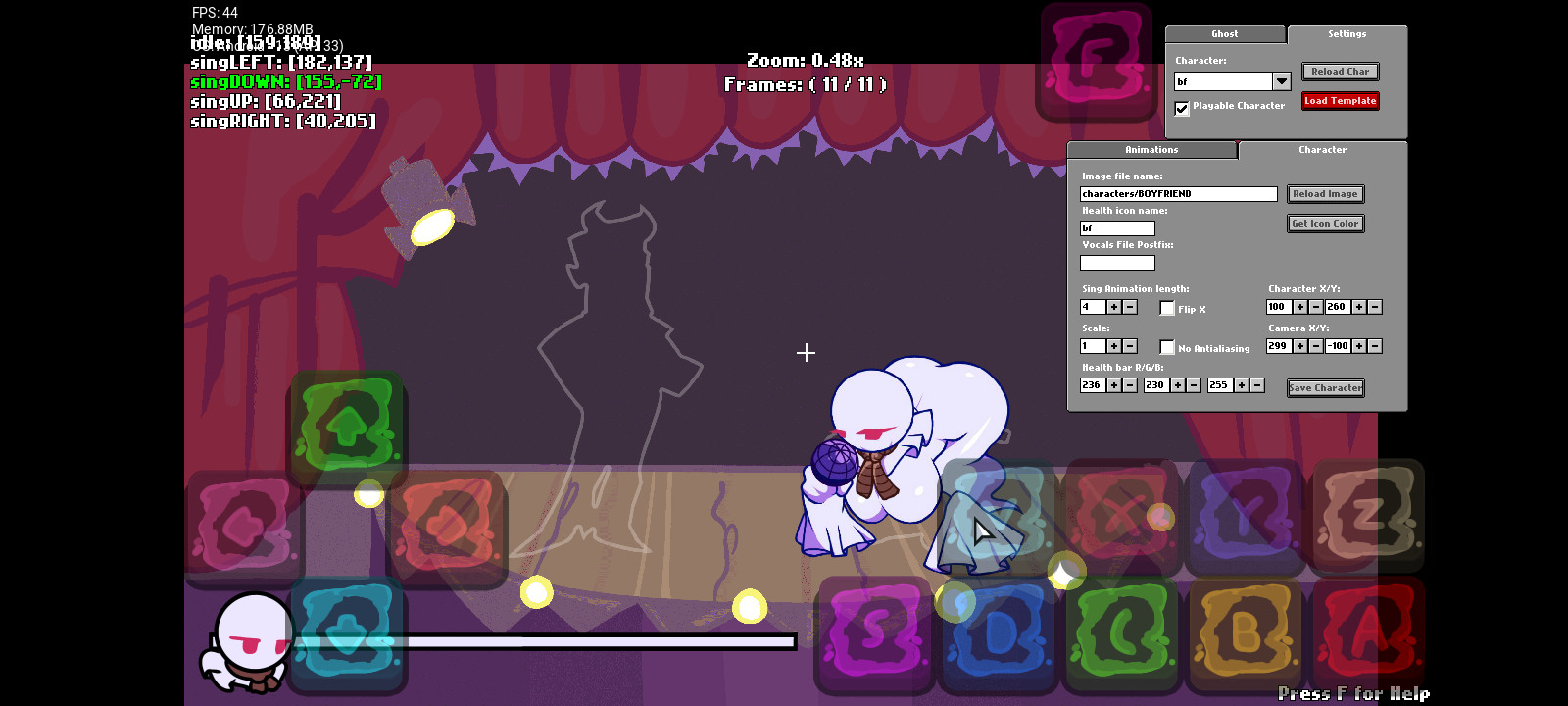Uncheck the Playable Character checkbox

coord(1182,108)
